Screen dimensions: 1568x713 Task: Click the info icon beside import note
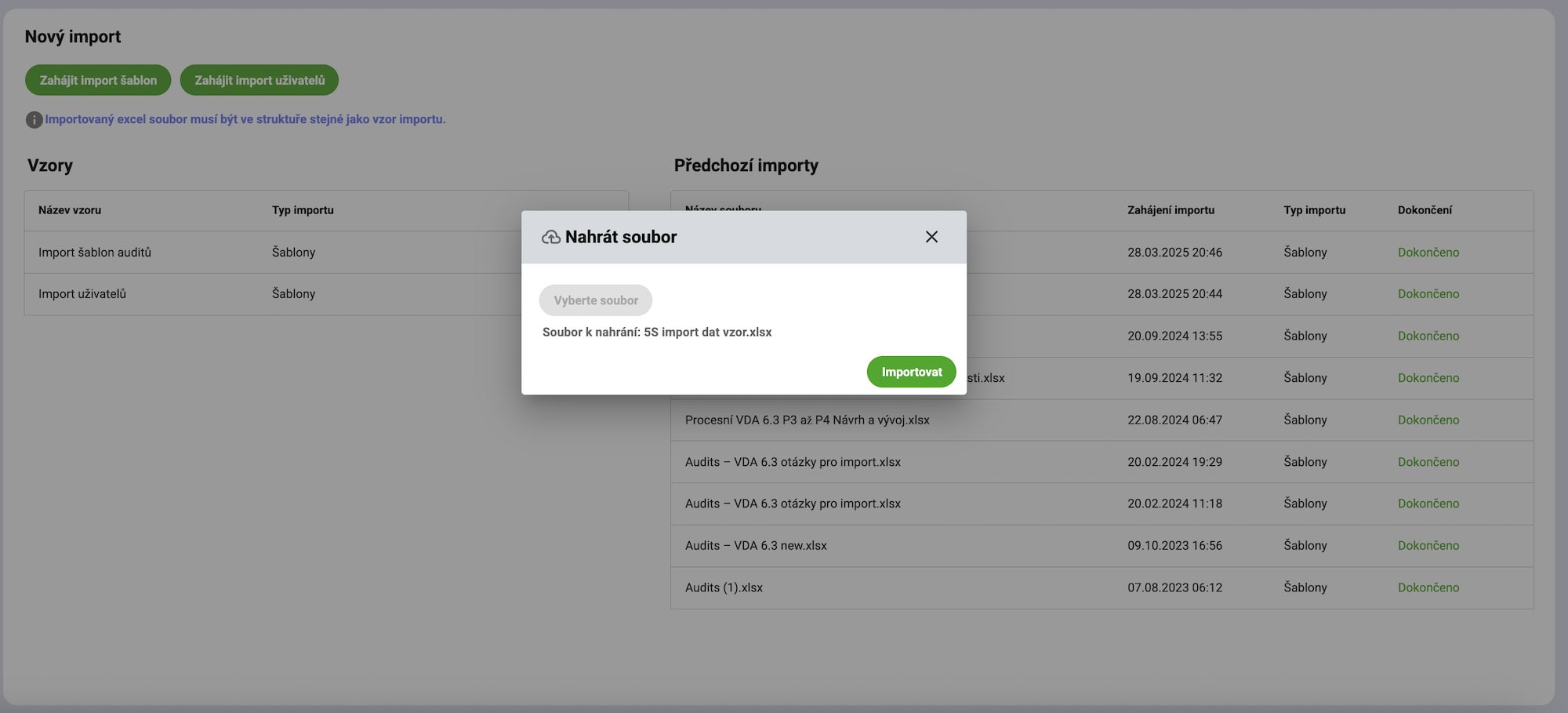coord(34,120)
